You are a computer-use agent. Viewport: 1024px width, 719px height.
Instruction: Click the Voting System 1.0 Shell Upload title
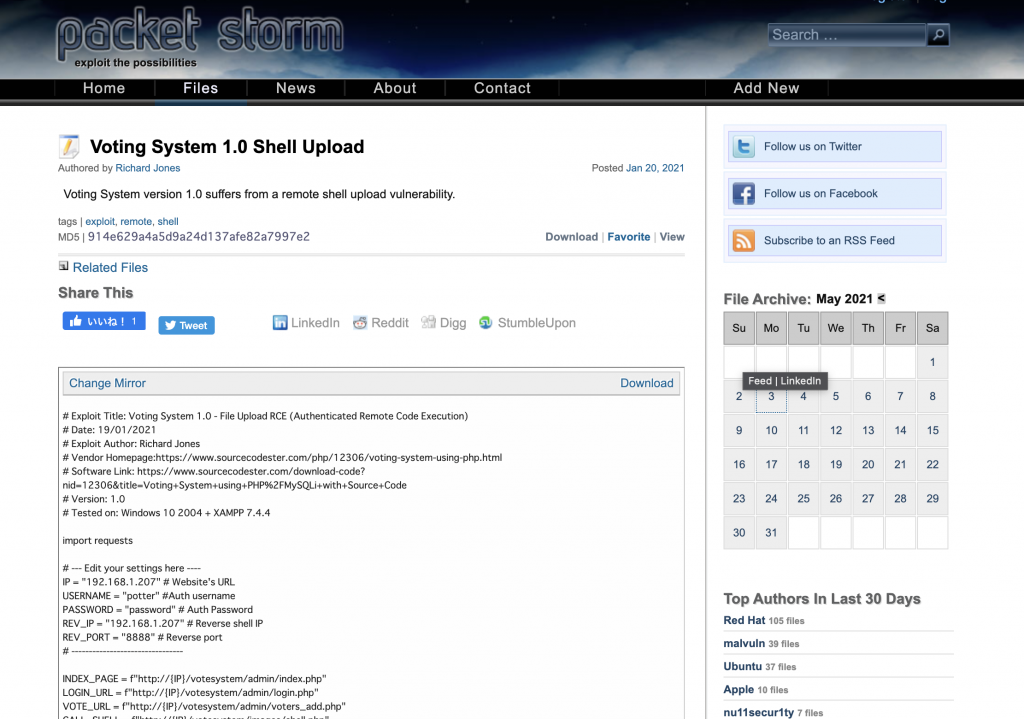coord(227,147)
